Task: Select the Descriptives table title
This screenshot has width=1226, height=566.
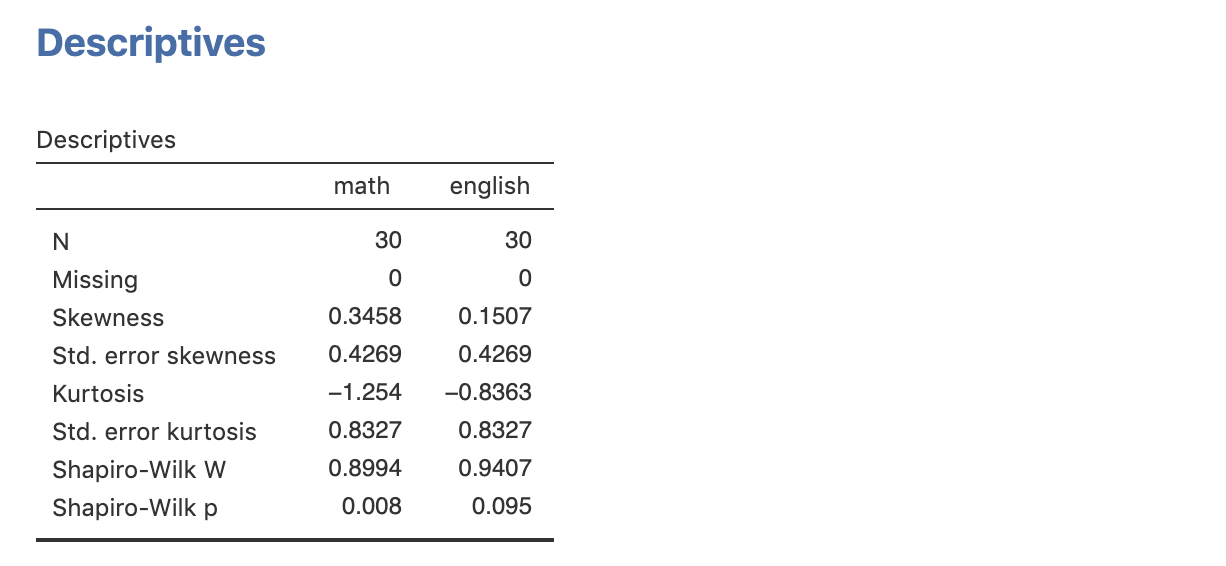Action: click(106, 140)
